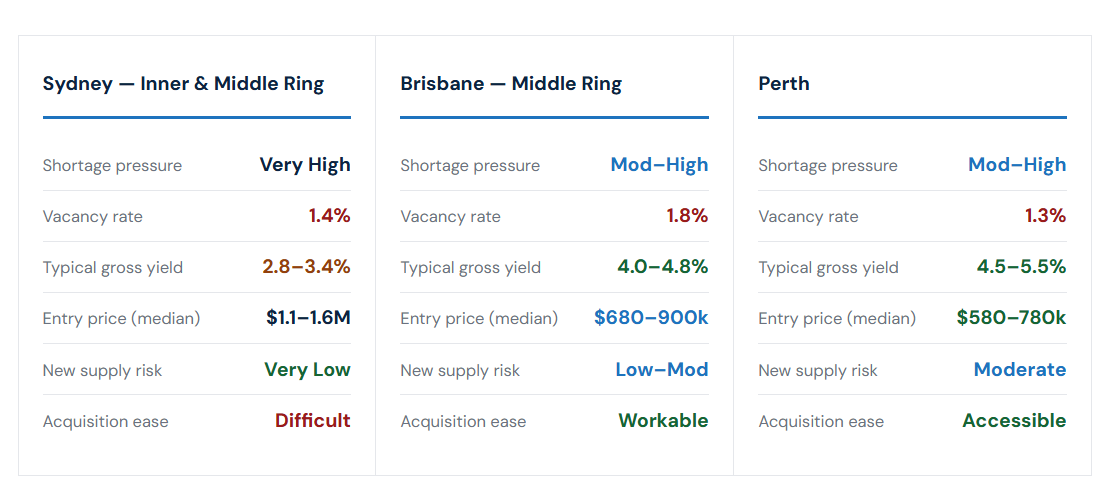Click Sydney's 2.8–3.4% gross yield value
Viewport: 1114px width, 487px height.
tap(306, 267)
